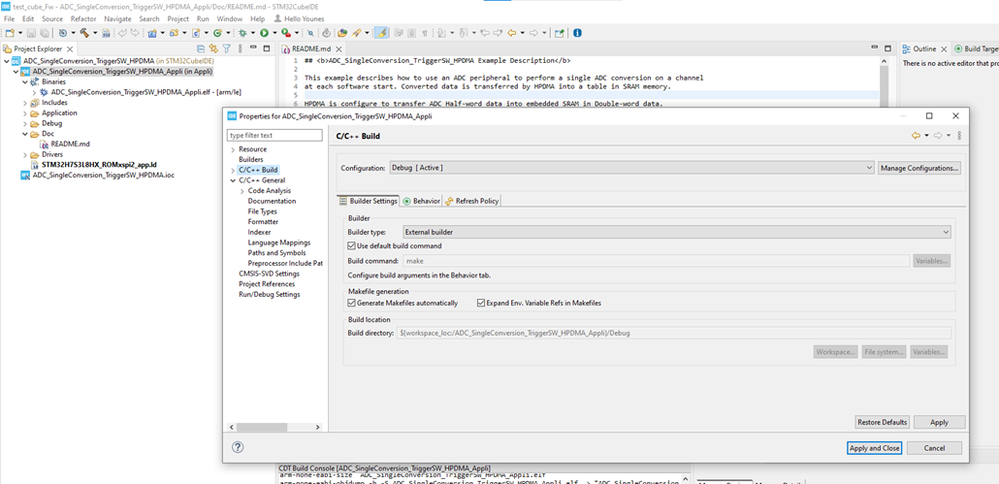
Task: Click the filter funnel icon in Project Explorer
Action: click(225, 48)
